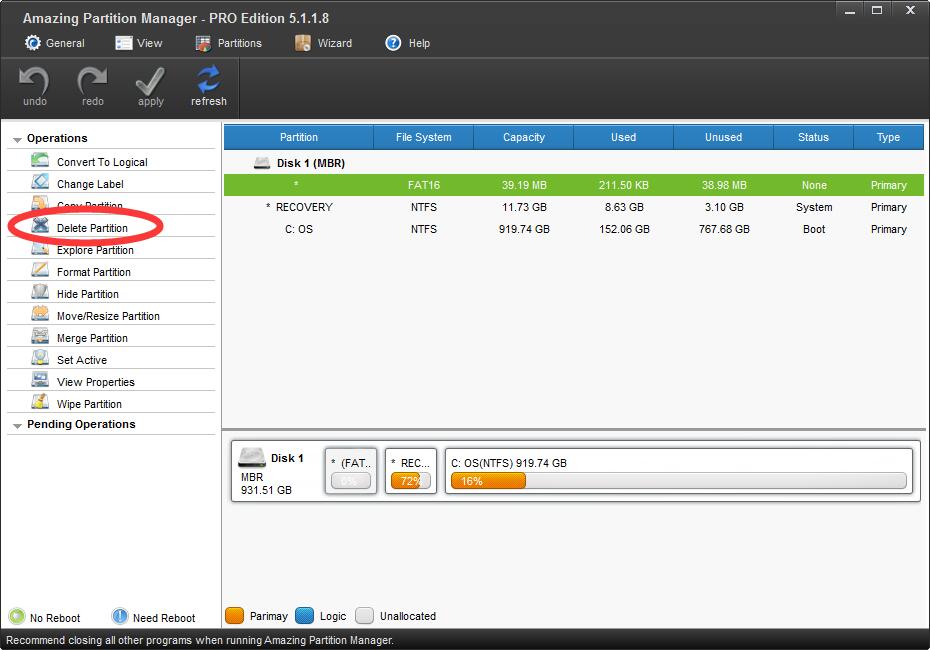Viewport: 930px width, 650px height.
Task: Choose Move/Resize Partition operation
Action: pyautogui.click(x=111, y=316)
